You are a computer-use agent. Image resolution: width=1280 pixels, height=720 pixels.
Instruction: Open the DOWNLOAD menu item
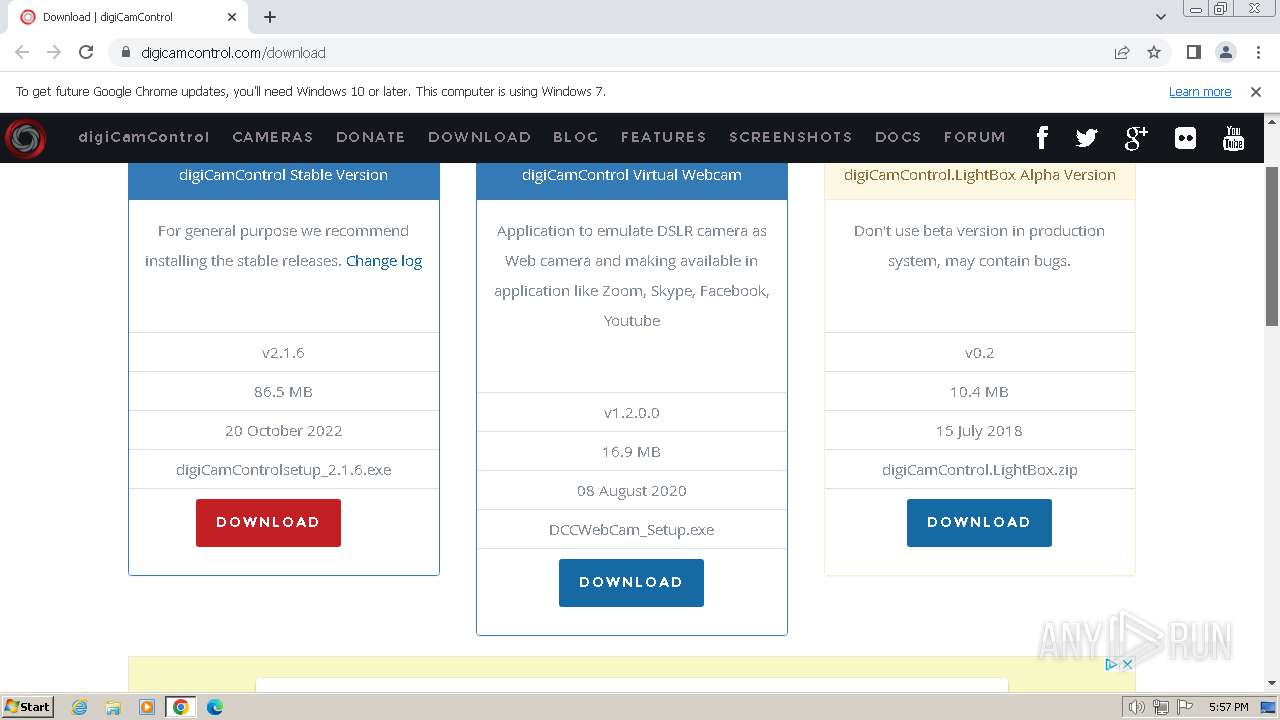pyautogui.click(x=479, y=137)
